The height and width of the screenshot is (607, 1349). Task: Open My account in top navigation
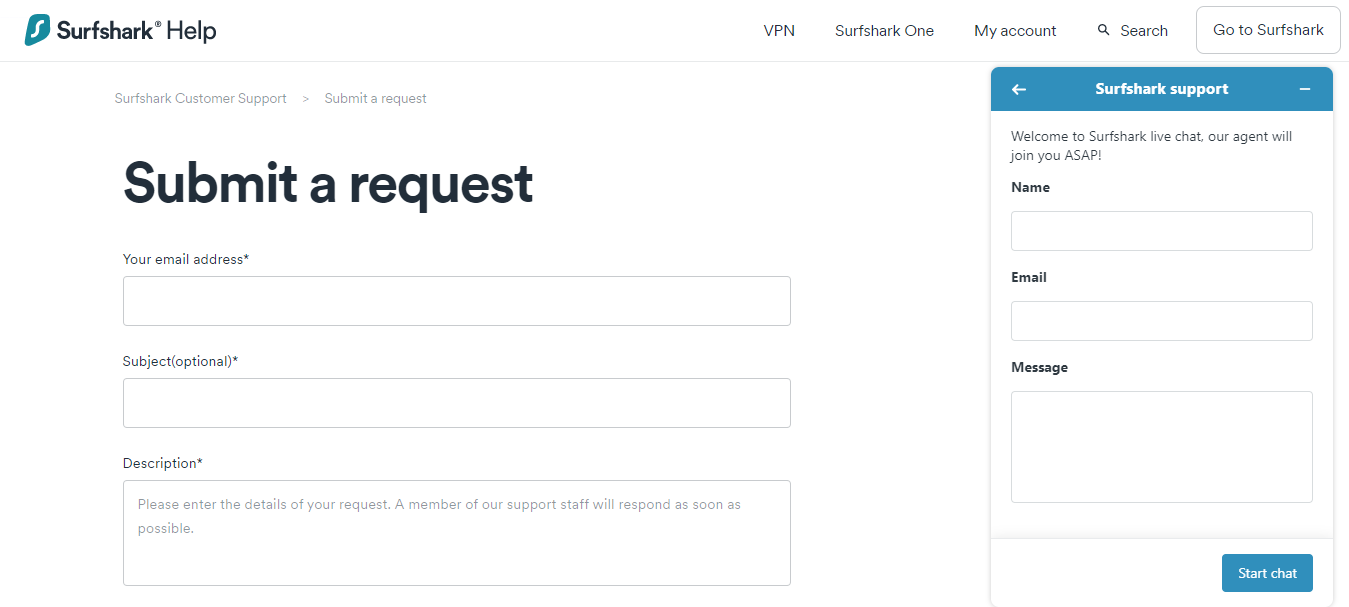click(1015, 31)
